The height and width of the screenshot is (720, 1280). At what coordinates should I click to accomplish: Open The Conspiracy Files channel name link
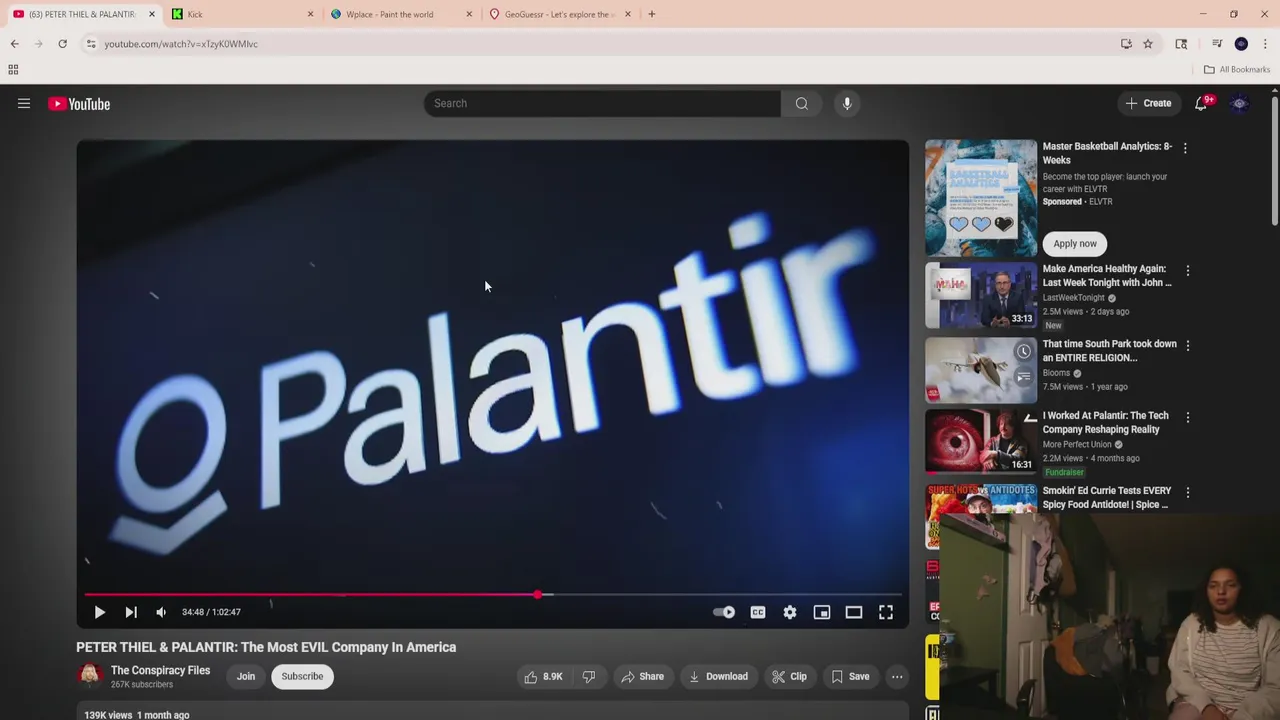click(x=160, y=670)
